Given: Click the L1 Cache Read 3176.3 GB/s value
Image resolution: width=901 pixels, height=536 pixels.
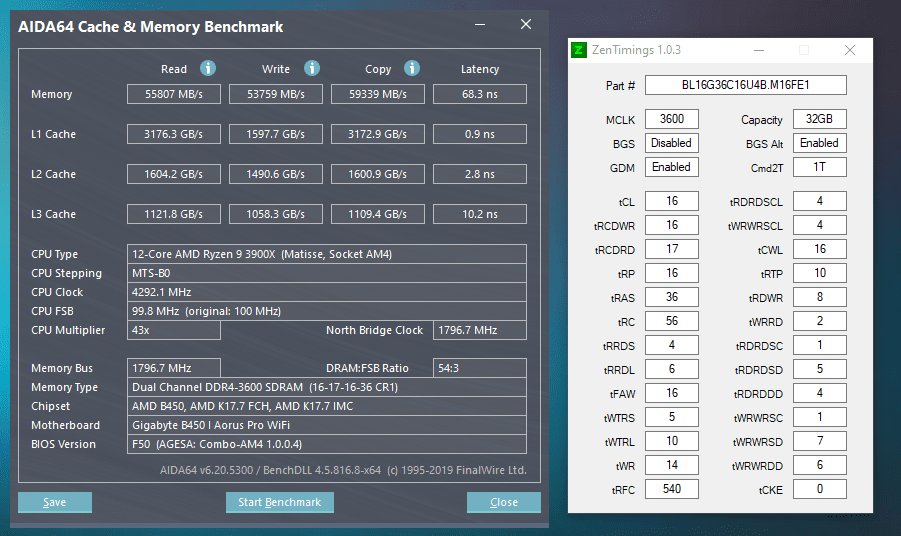Looking at the screenshot, I should click(x=174, y=134).
